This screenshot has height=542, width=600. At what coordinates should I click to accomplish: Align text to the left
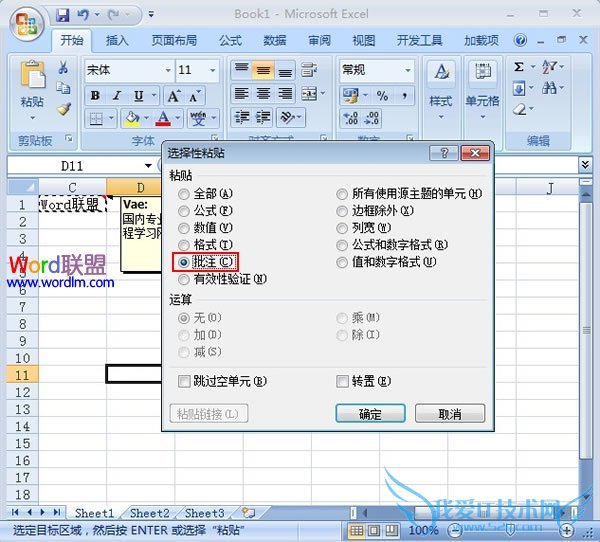pyautogui.click(x=241, y=93)
